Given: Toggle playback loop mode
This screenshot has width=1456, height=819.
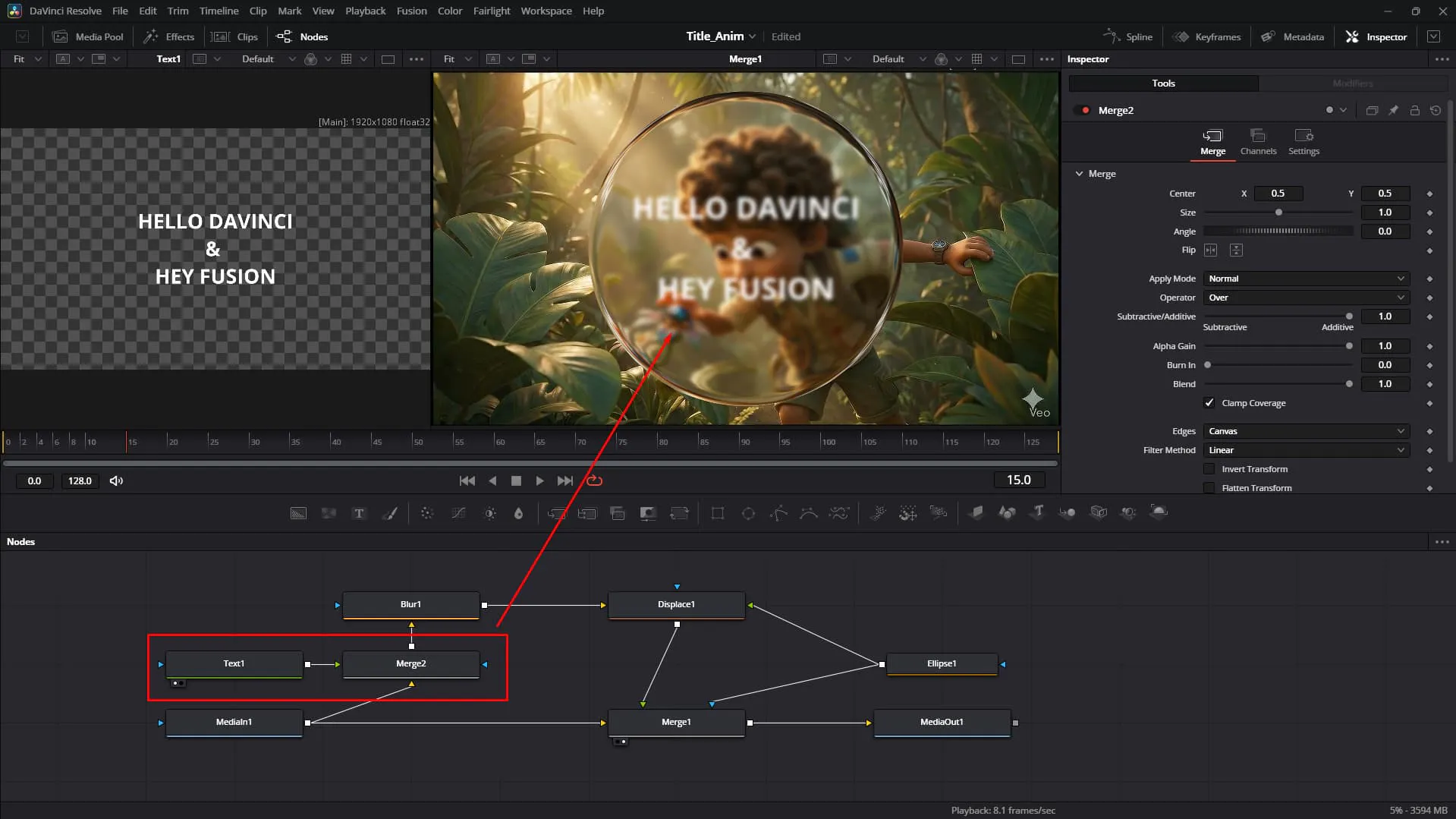Looking at the screenshot, I should 594,480.
